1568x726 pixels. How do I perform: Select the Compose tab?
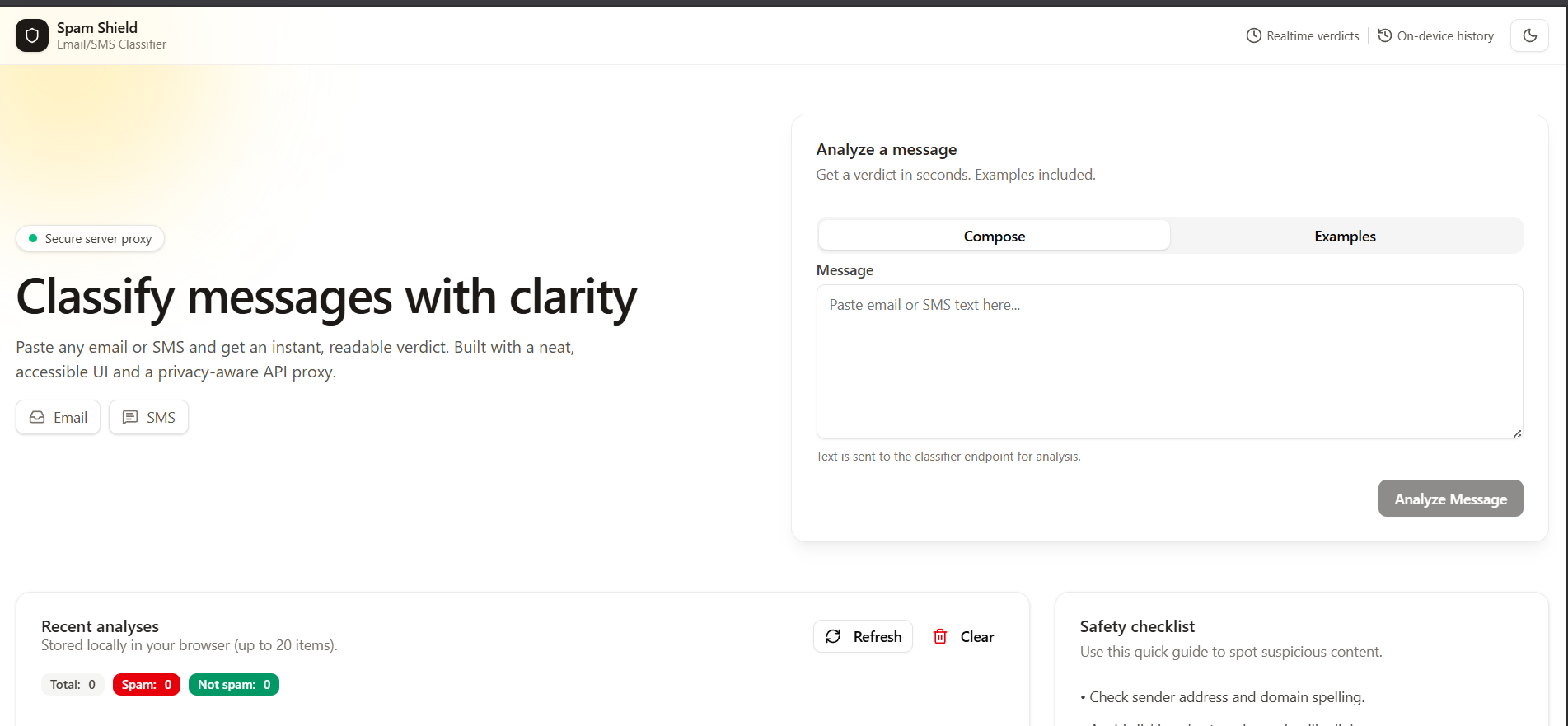(x=994, y=237)
